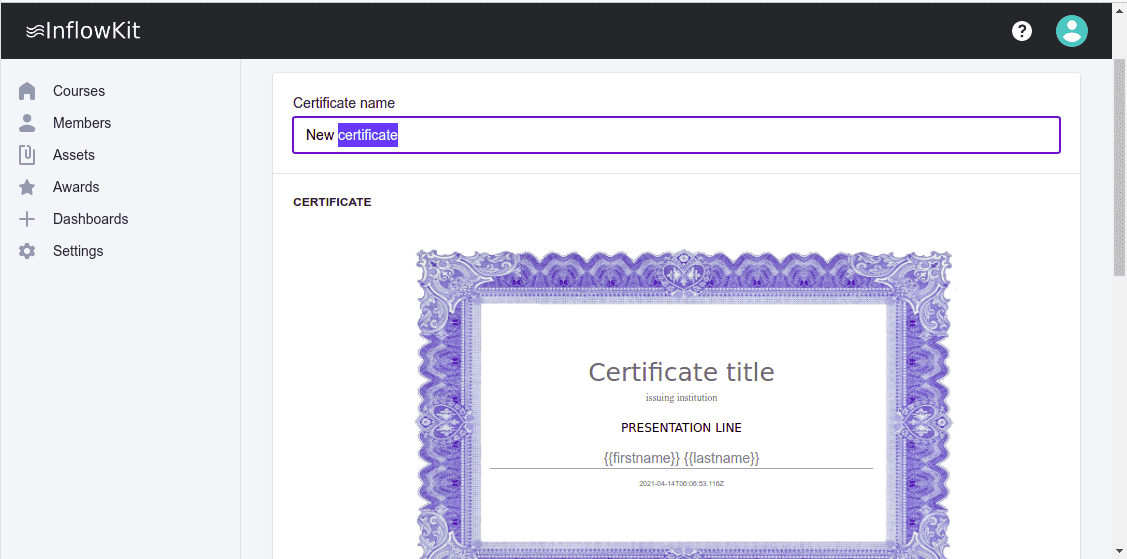Open the user profile avatar menu
This screenshot has height=559, width=1127.
(x=1071, y=31)
